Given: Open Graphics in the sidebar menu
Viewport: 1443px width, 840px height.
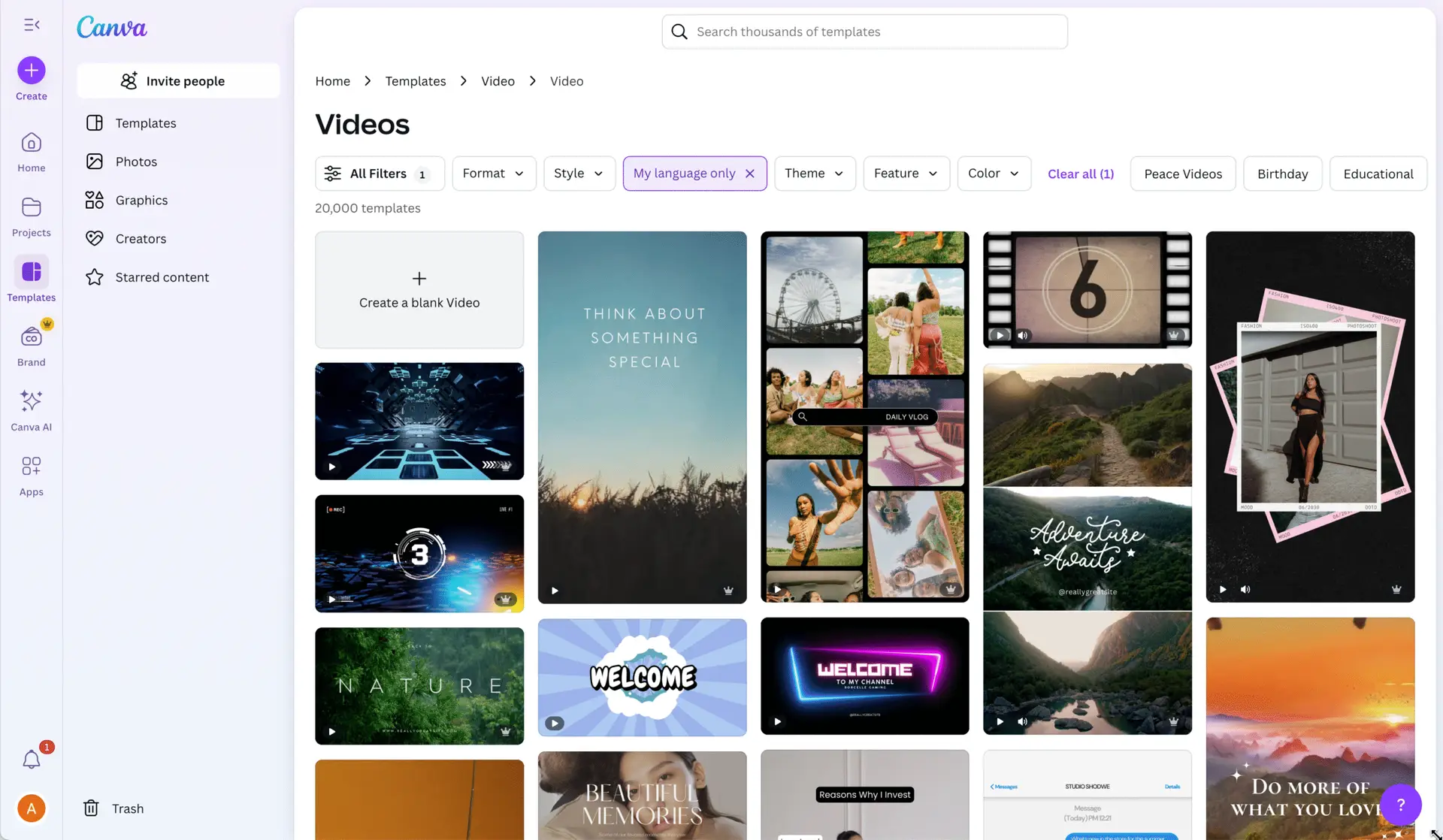Looking at the screenshot, I should point(141,200).
